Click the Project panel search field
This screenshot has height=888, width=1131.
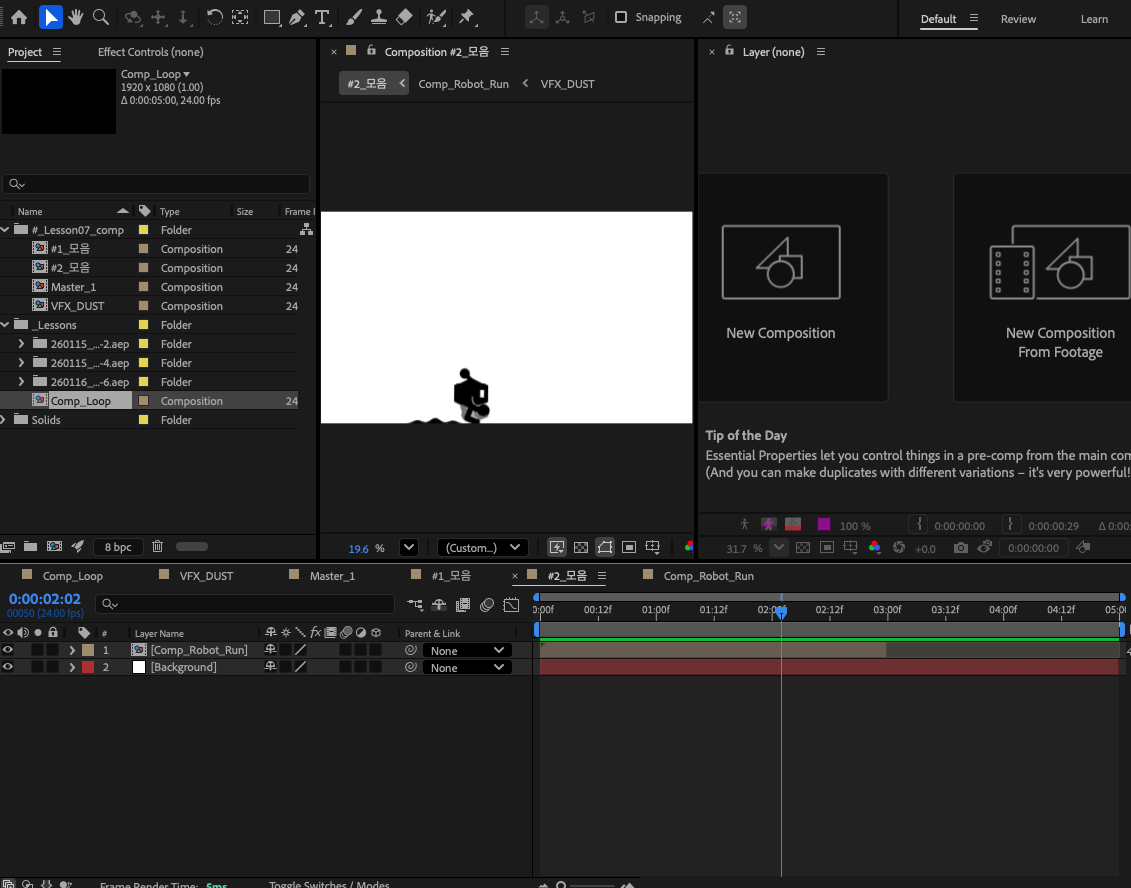tap(156, 184)
